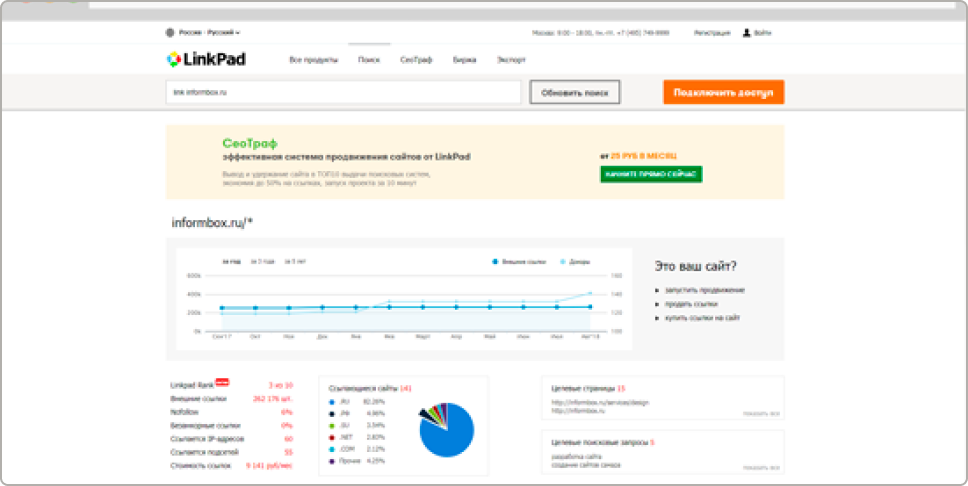Click the Обновить поиск button
The height and width of the screenshot is (486, 968).
(x=575, y=92)
